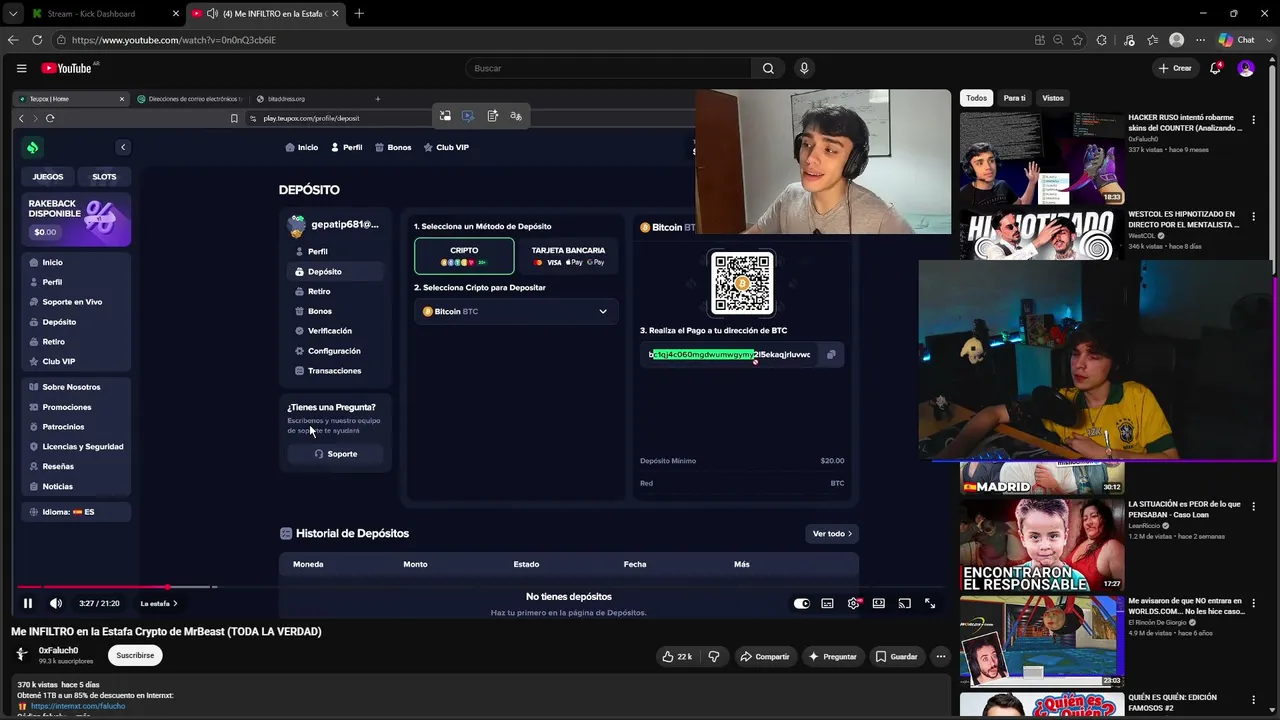Mute the YouTube tab audio icon
Screen dimensions: 1280x720
point(212,13)
